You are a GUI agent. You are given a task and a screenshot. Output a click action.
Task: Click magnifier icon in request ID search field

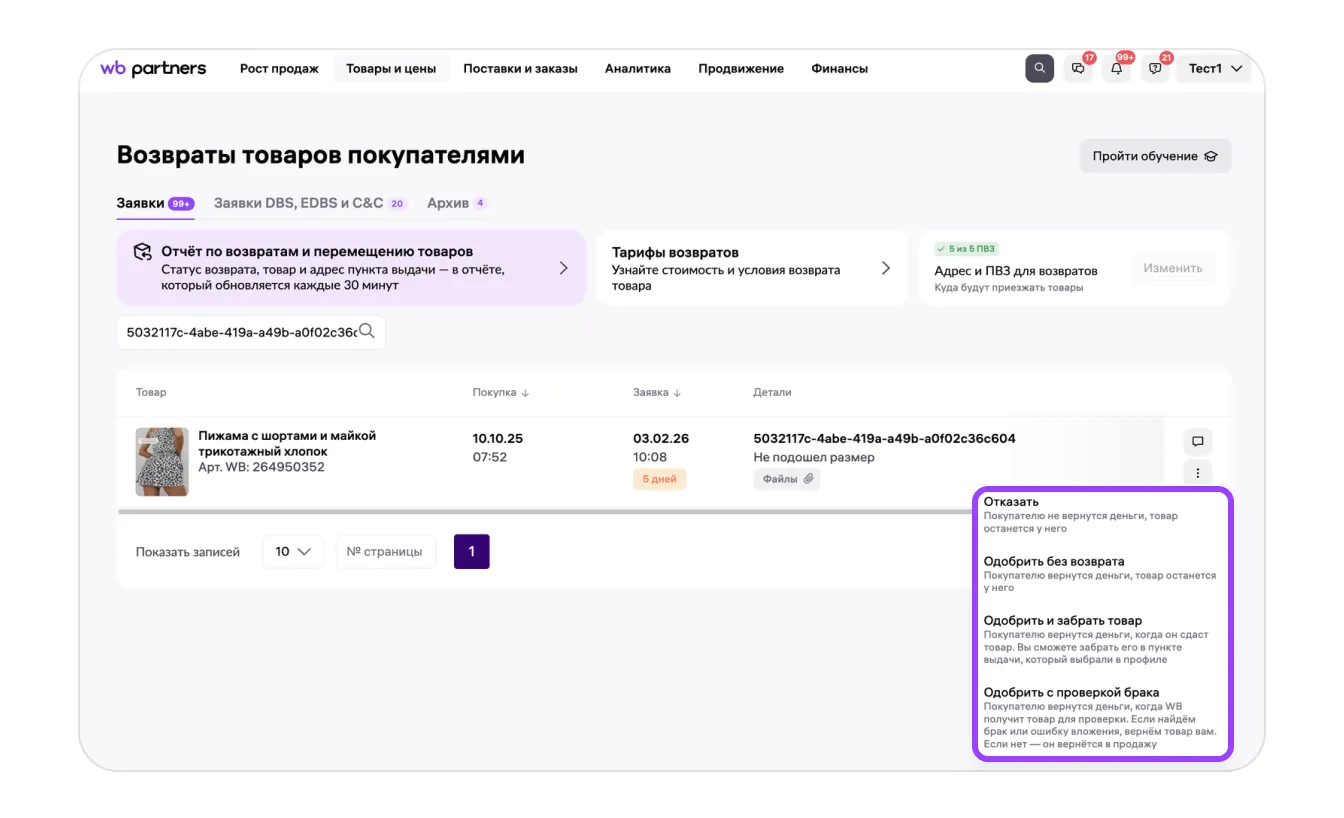click(x=367, y=331)
